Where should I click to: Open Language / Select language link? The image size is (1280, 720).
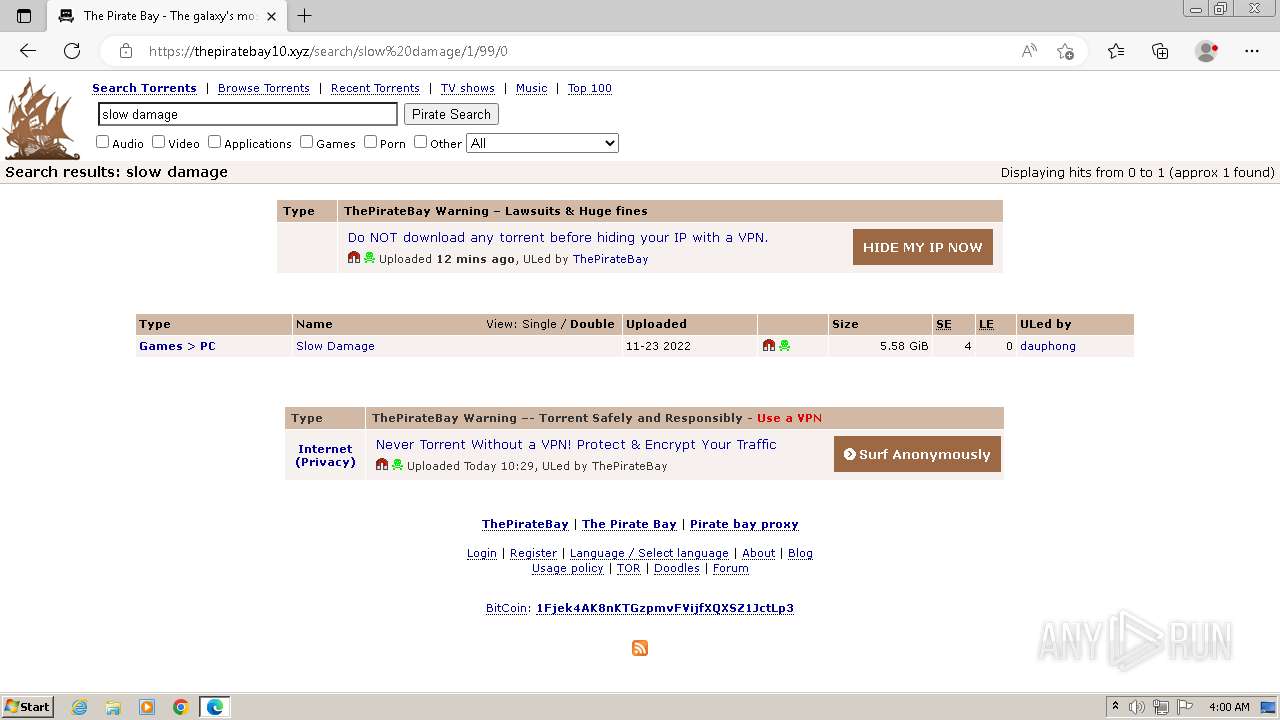[649, 553]
